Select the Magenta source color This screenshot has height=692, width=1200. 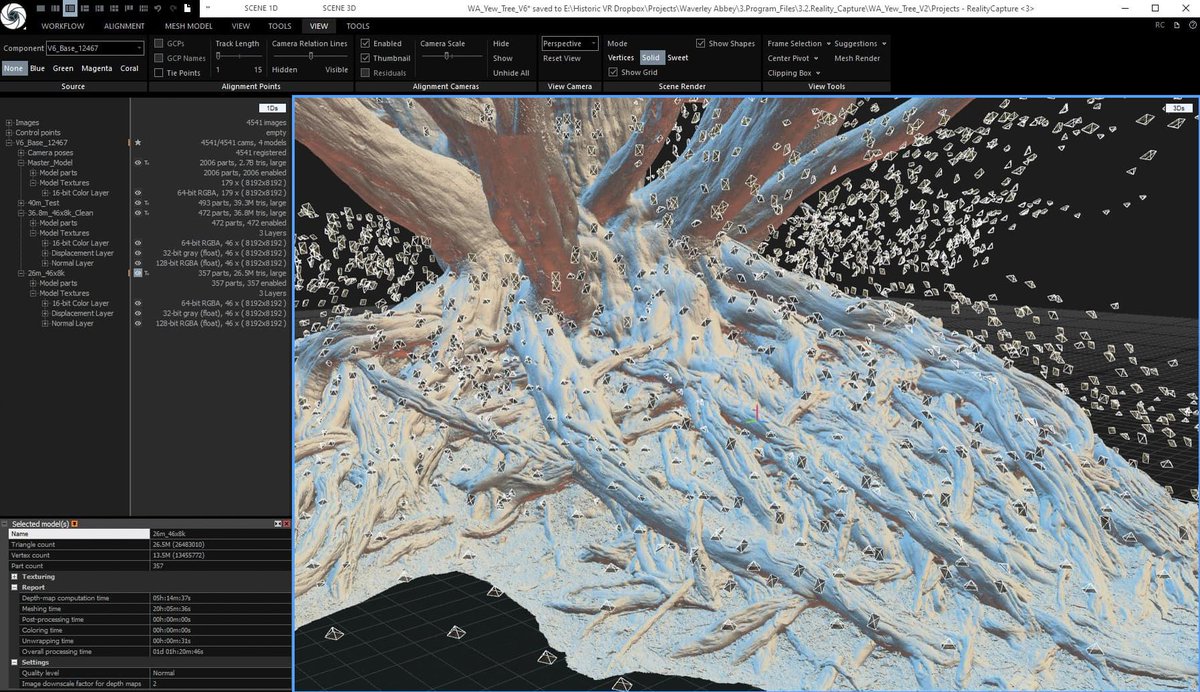tap(96, 69)
